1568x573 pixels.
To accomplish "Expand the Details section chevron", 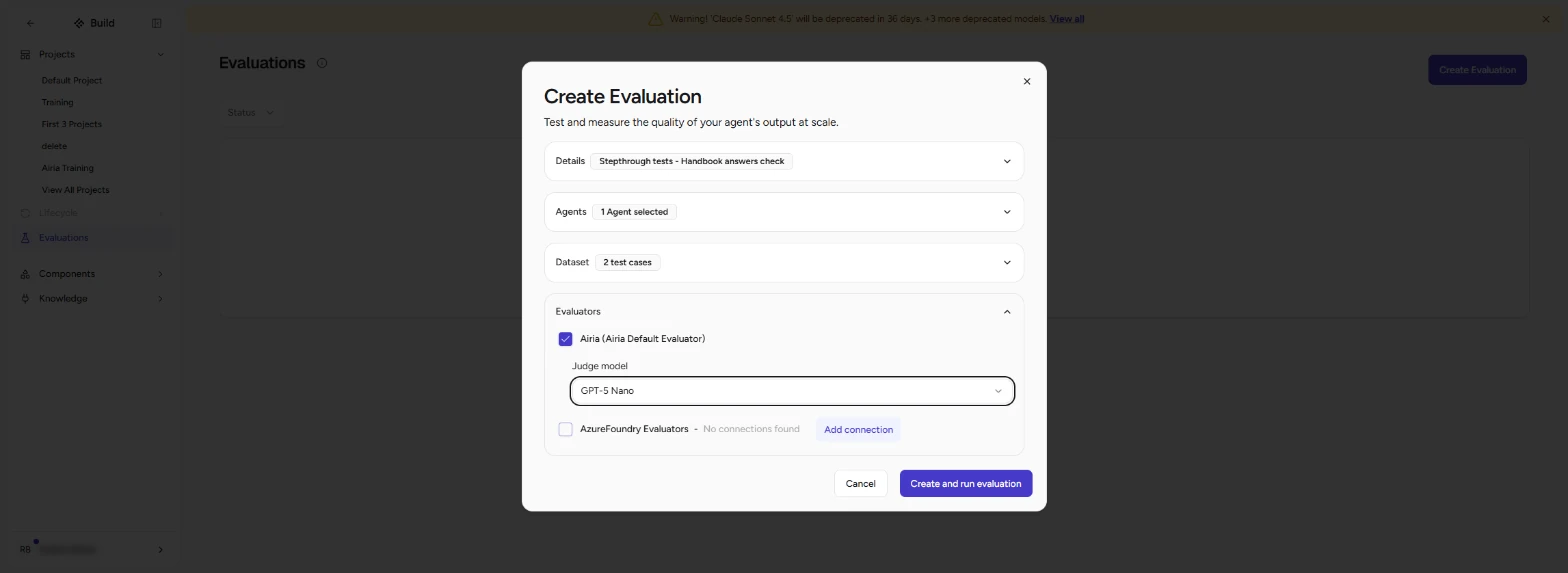I will (x=1006, y=161).
